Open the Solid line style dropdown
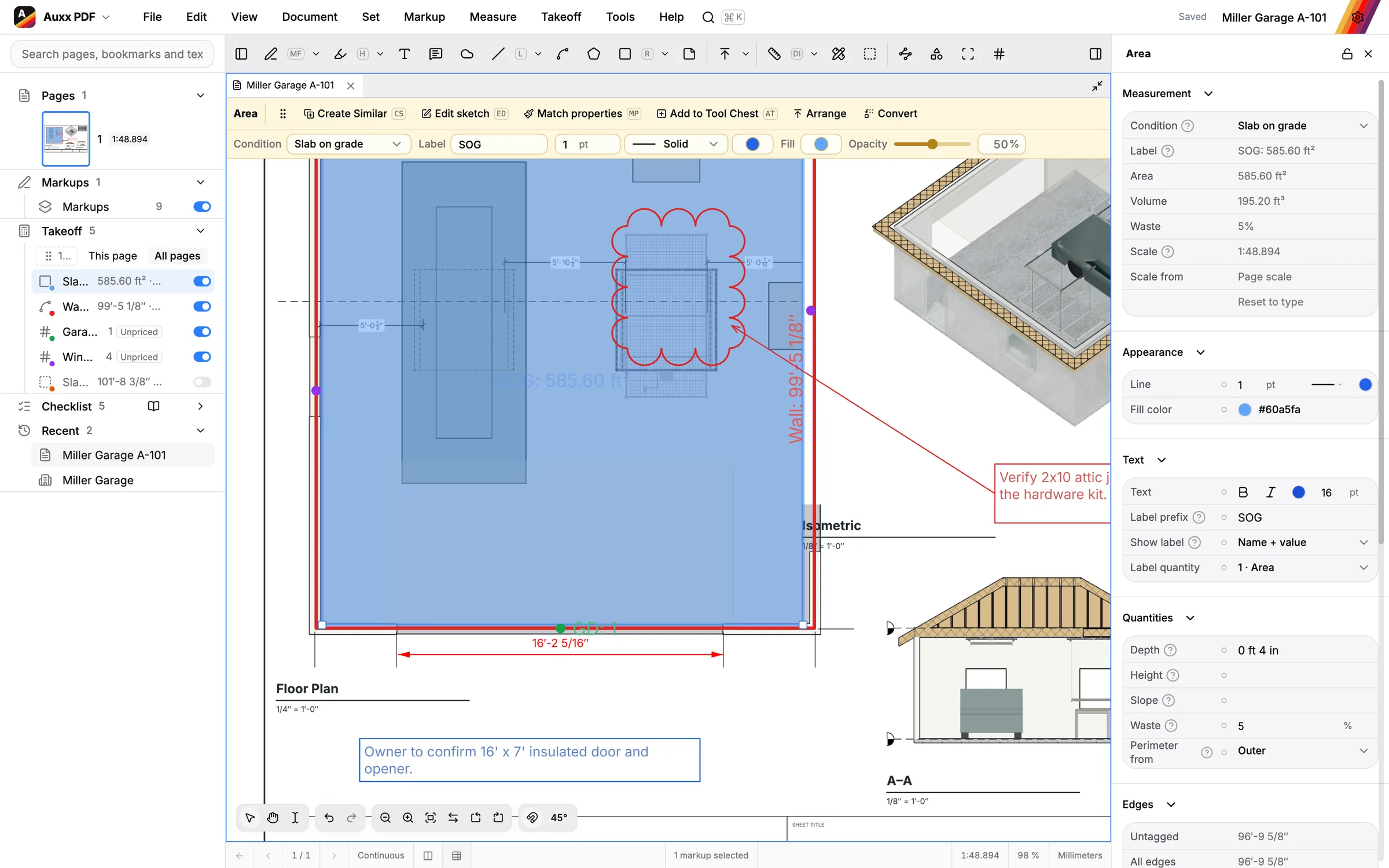 (675, 144)
